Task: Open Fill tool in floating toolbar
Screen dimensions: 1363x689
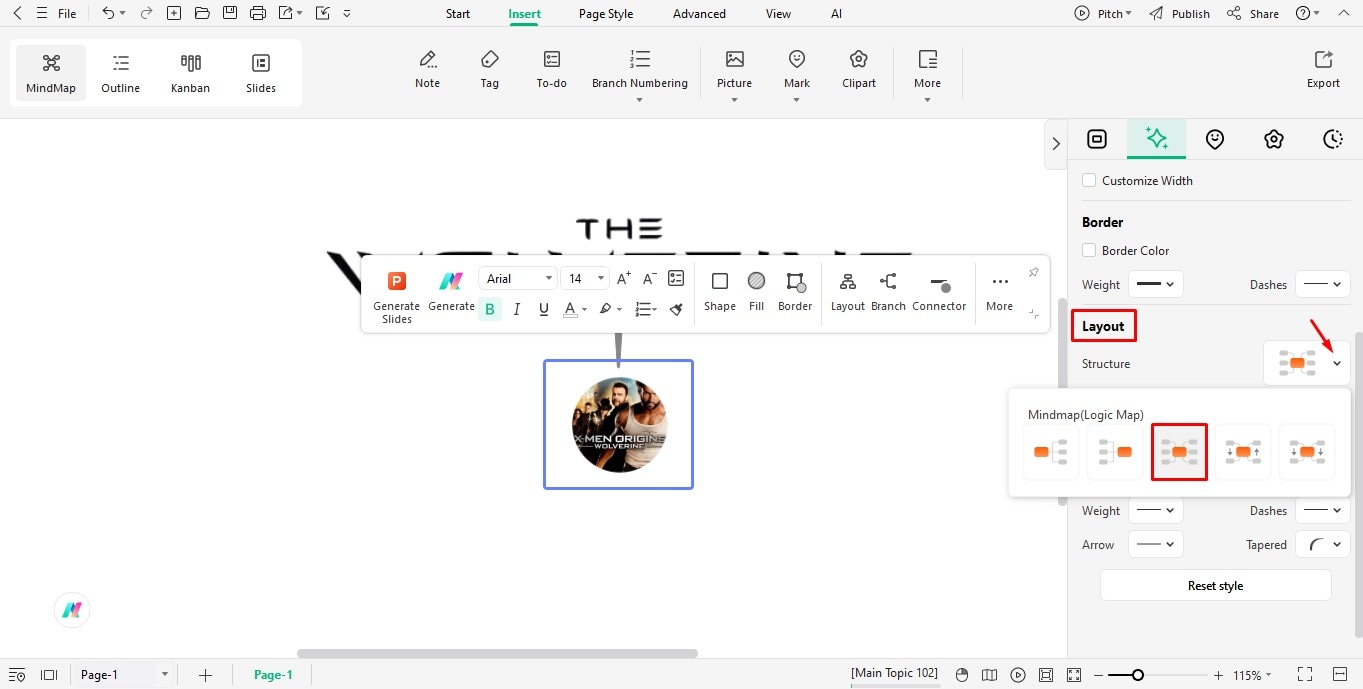Action: [757, 291]
